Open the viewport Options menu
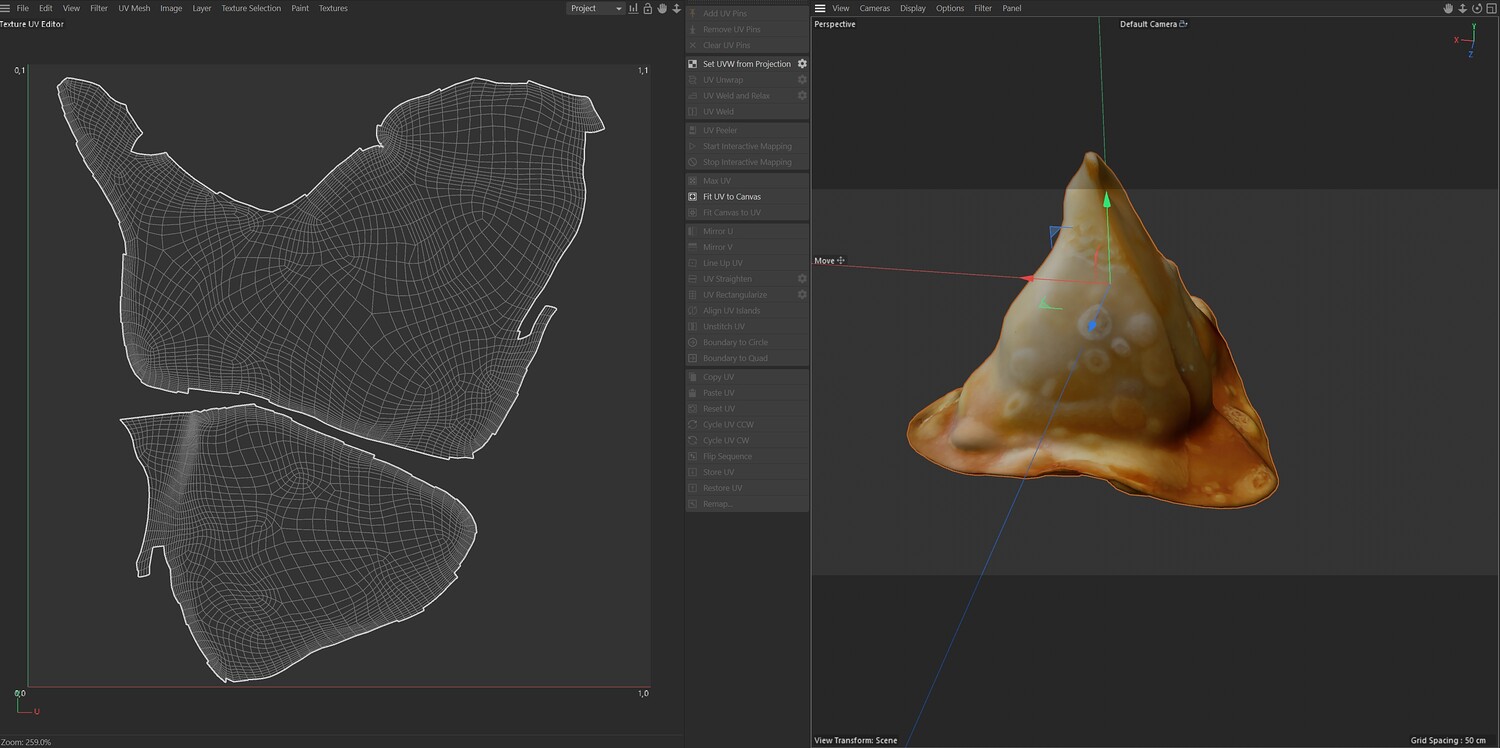This screenshot has width=1500, height=748. [950, 8]
